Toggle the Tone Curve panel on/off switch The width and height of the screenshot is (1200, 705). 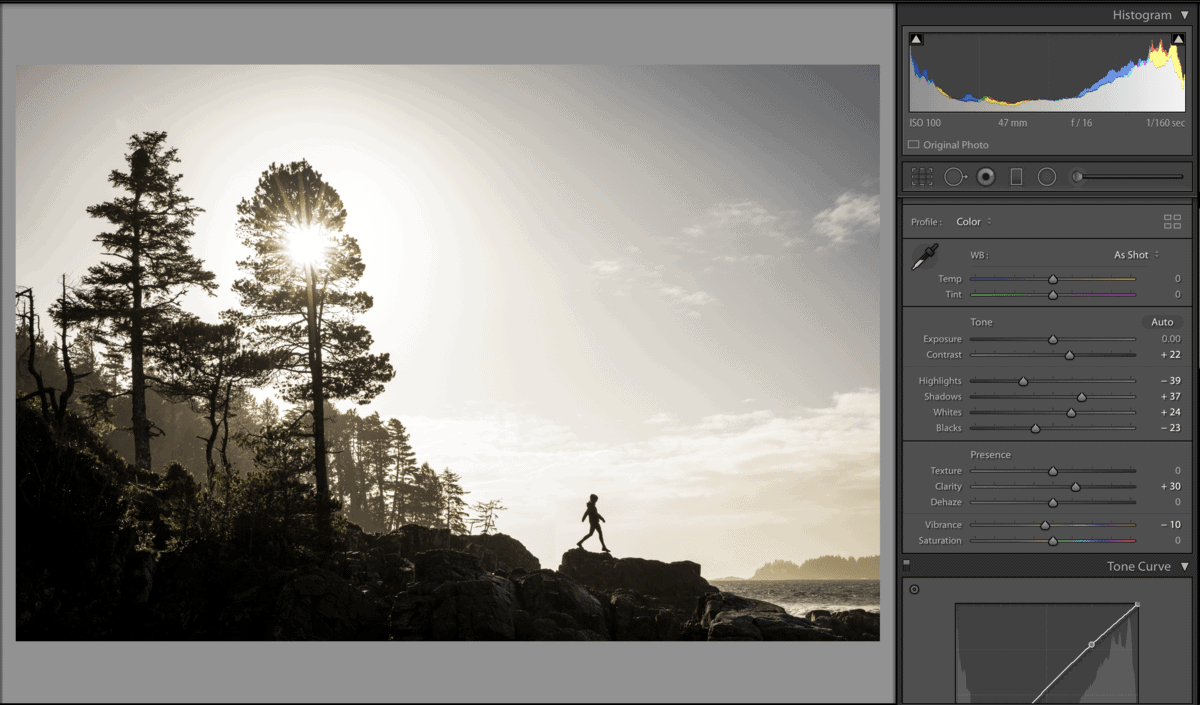[907, 564]
